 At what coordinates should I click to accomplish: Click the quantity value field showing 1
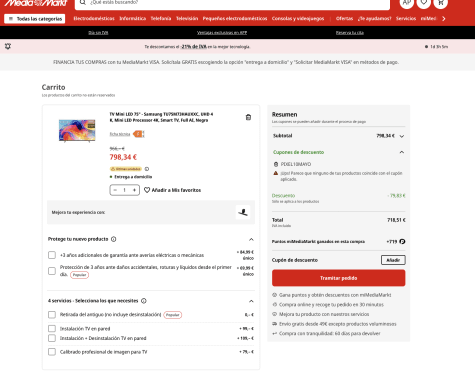point(125,190)
